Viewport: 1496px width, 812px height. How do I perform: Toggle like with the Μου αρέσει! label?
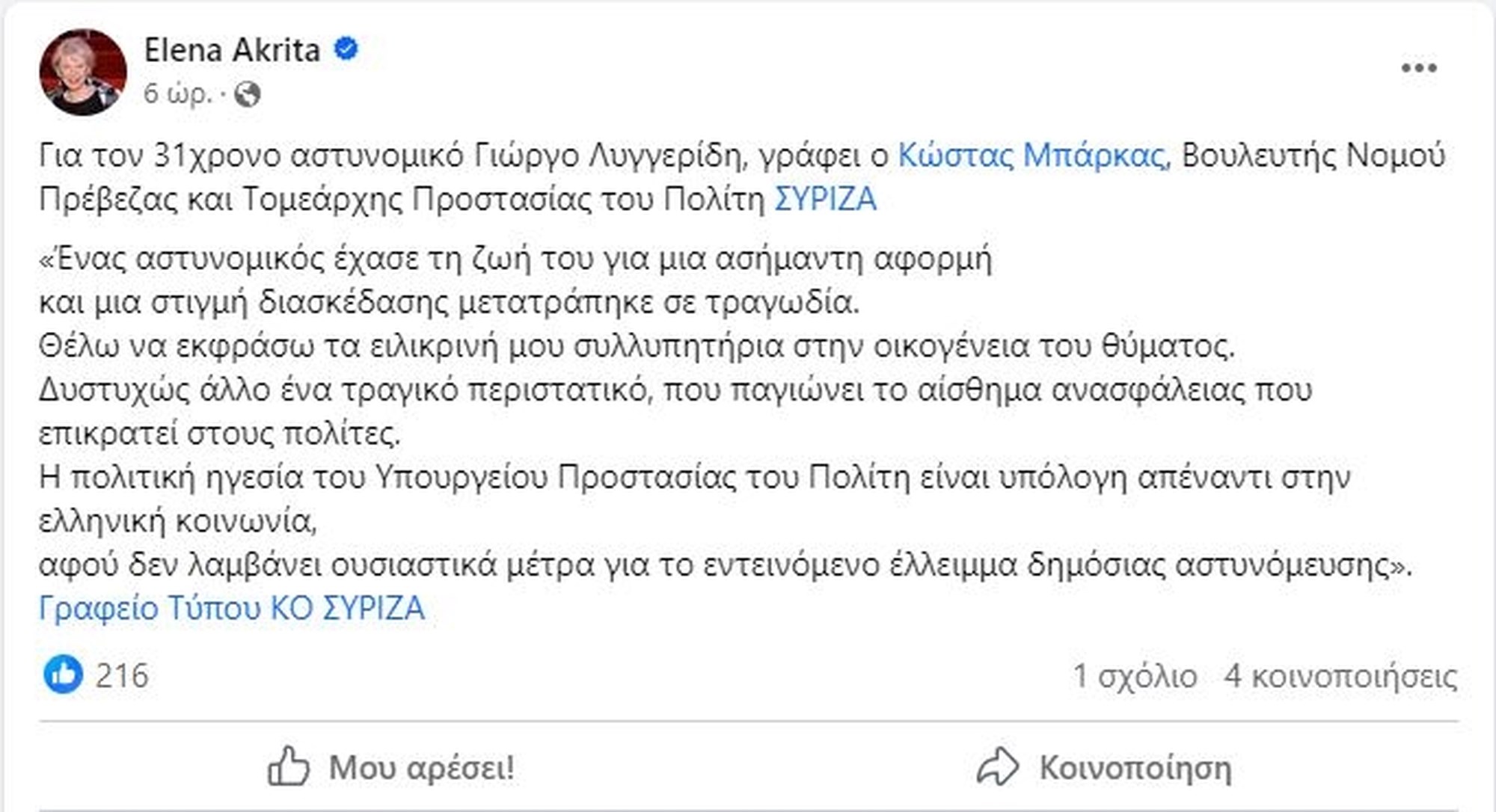pyautogui.click(x=421, y=768)
